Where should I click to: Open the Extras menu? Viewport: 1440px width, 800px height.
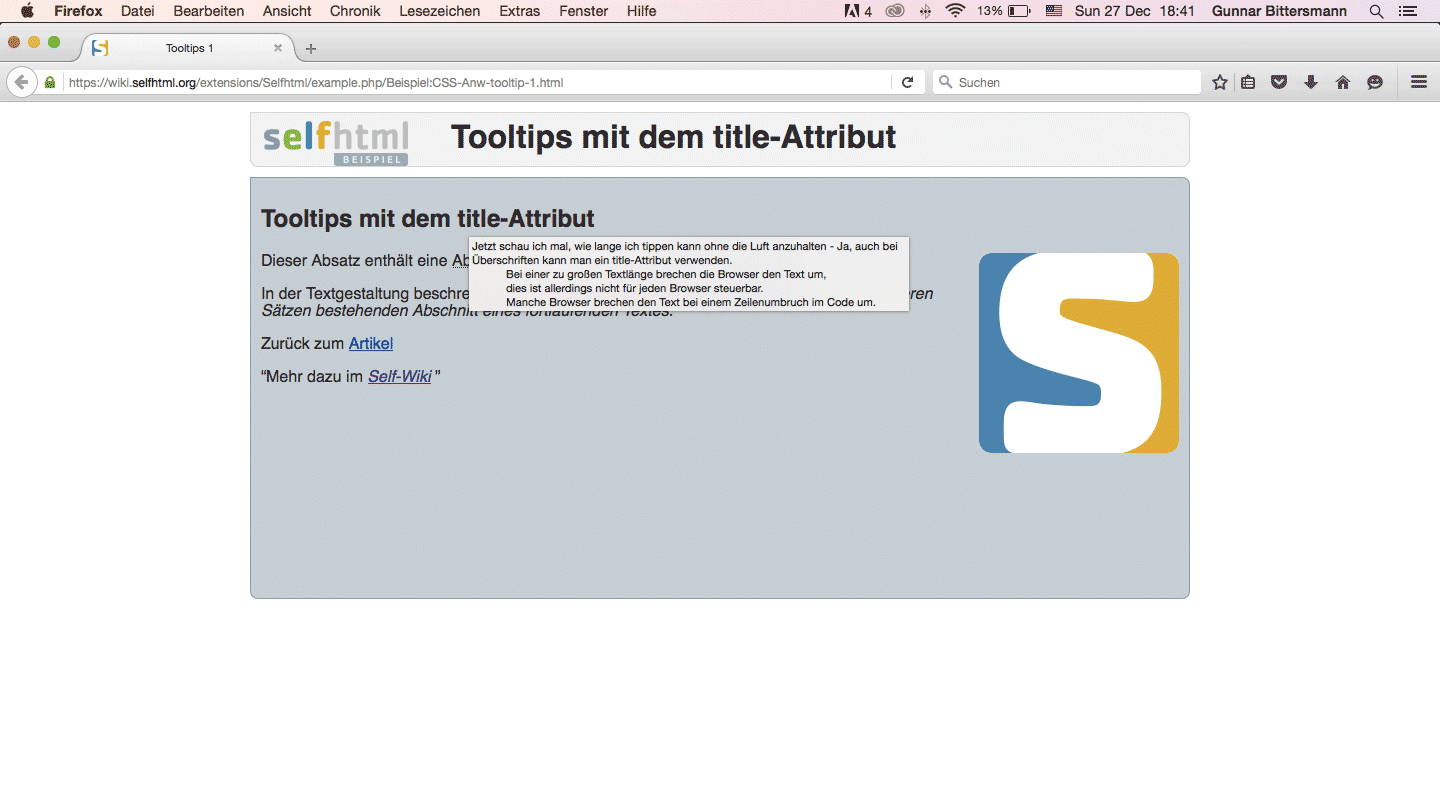click(519, 11)
